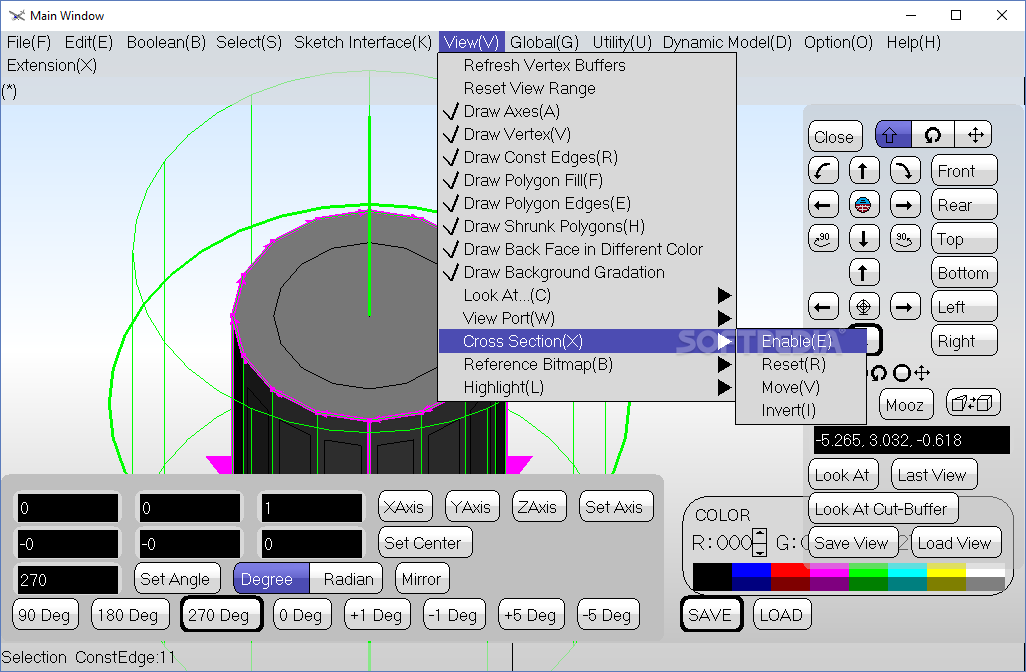The image size is (1026, 672).
Task: Click the right arrow beside the globe icon
Action: [905, 205]
